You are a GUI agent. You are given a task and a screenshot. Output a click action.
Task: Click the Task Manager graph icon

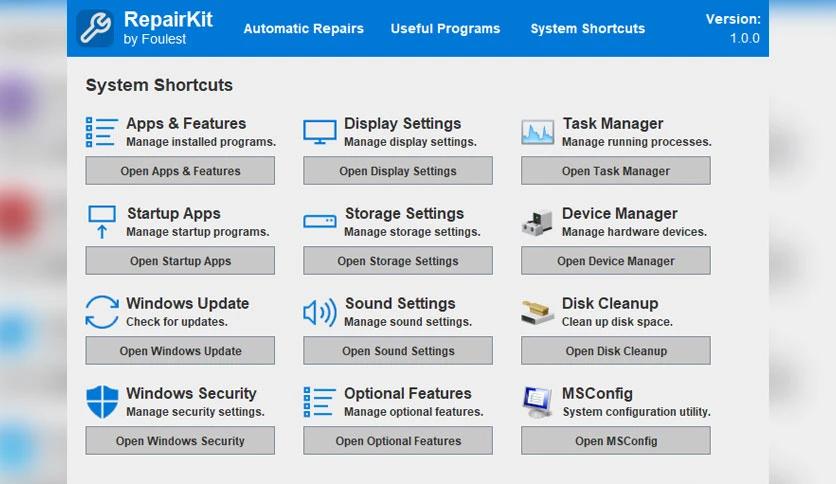537,132
